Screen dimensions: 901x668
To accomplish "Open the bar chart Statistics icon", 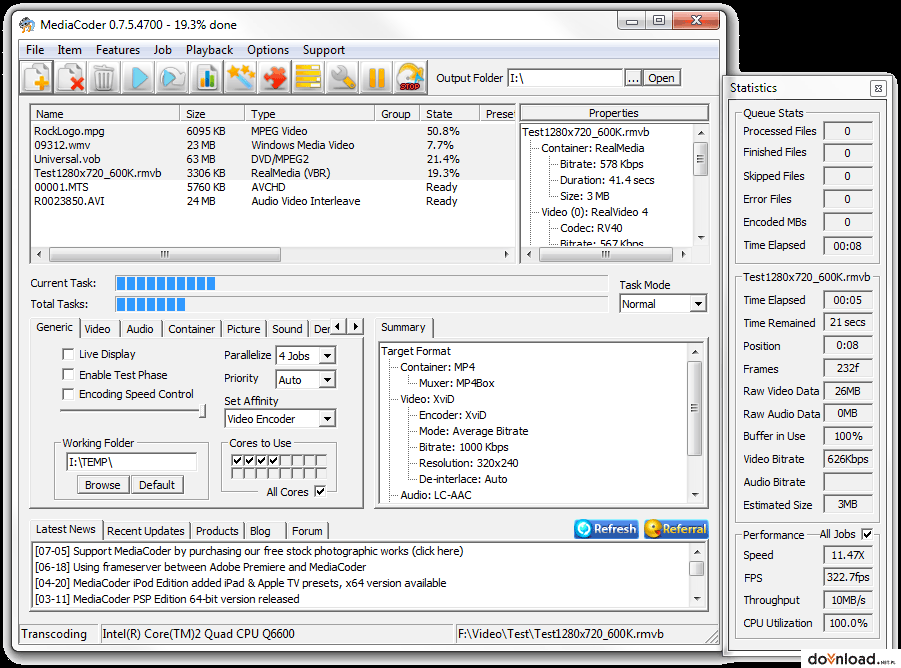I will (x=206, y=77).
